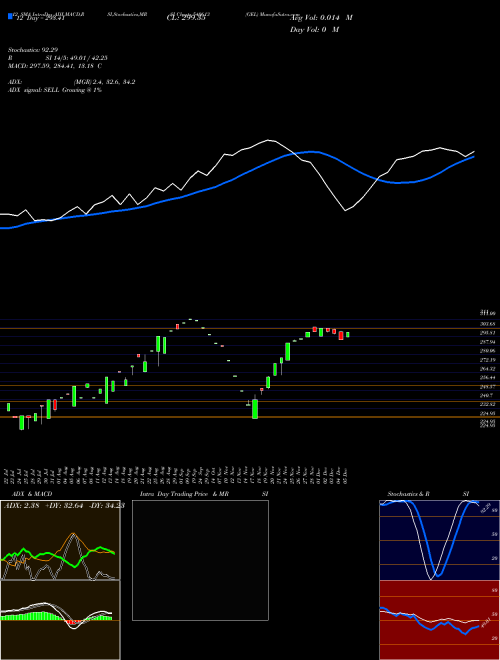Click the 240.7 price axis label
Viewport: 500px width, 660px height.
click(x=488, y=395)
